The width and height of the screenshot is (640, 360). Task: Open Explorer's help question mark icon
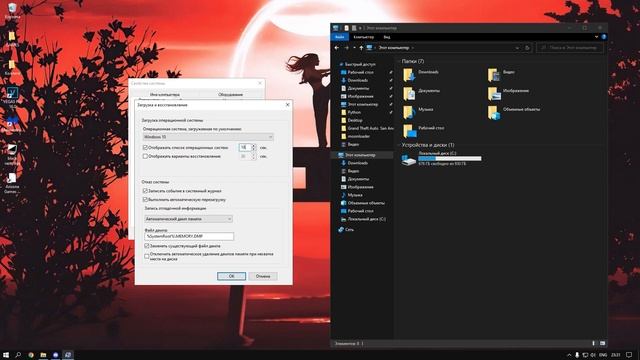604,37
